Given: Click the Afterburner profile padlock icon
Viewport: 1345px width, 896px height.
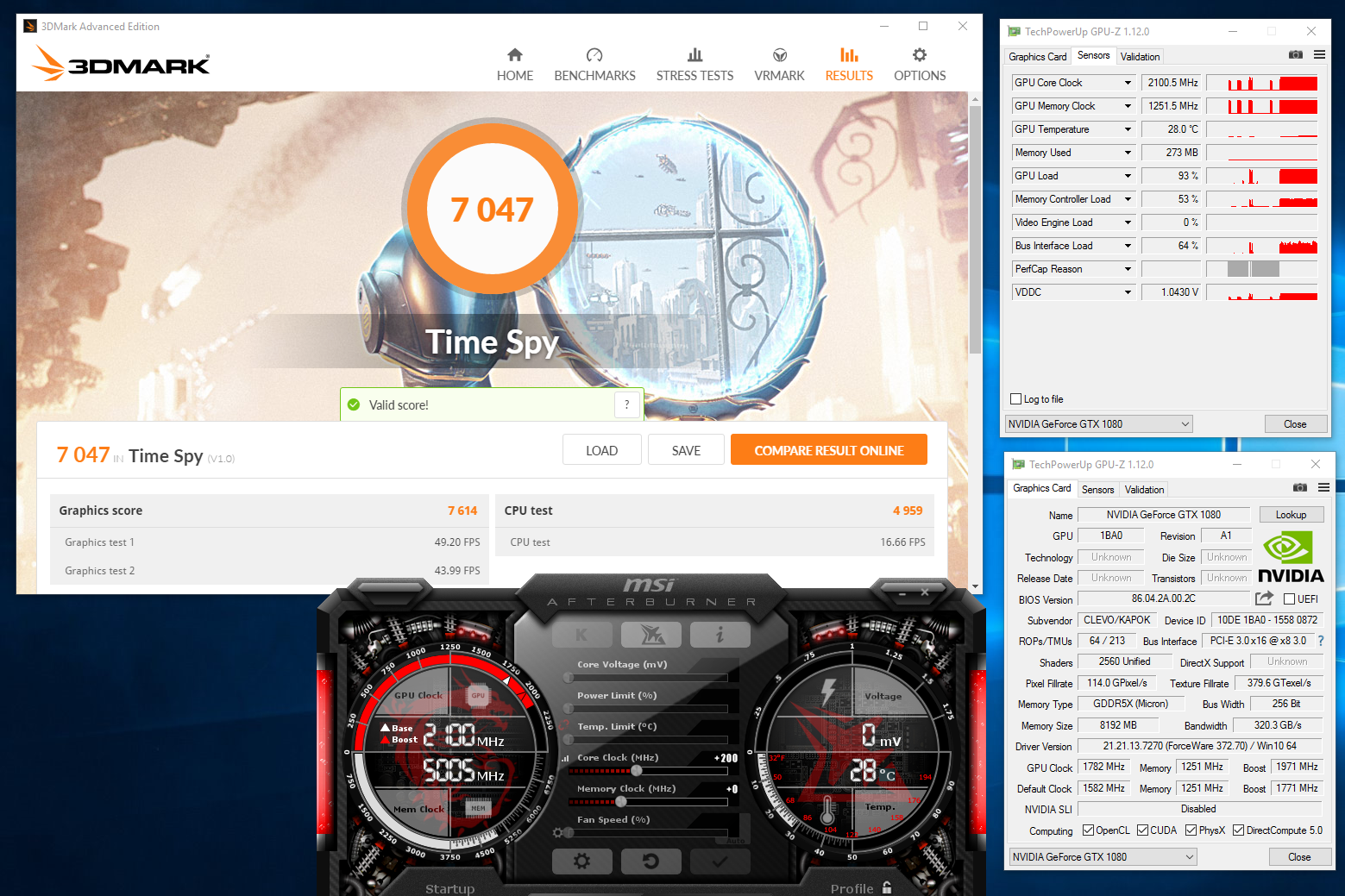Looking at the screenshot, I should pyautogui.click(x=887, y=887).
